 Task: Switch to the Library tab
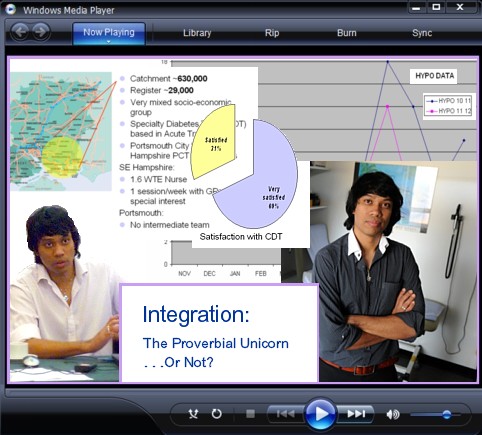coord(197,33)
